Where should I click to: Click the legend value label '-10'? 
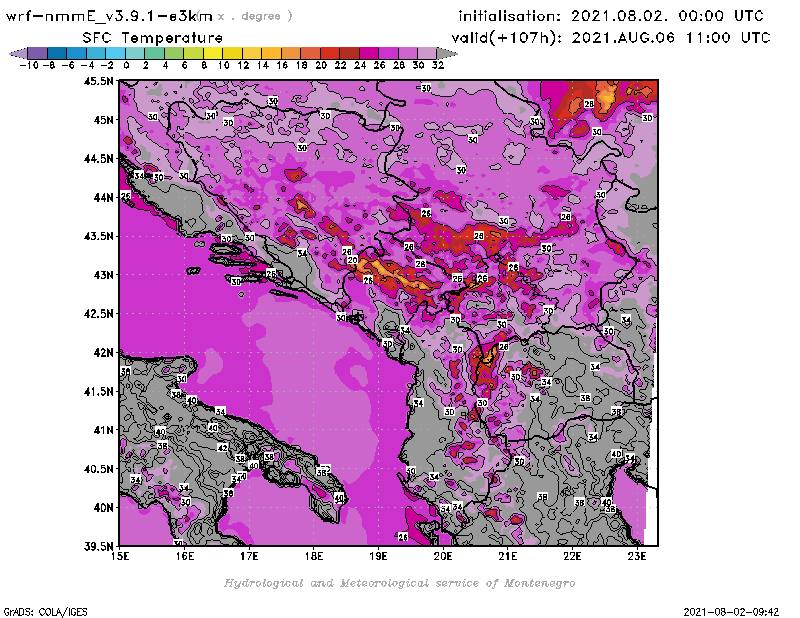(x=29, y=65)
